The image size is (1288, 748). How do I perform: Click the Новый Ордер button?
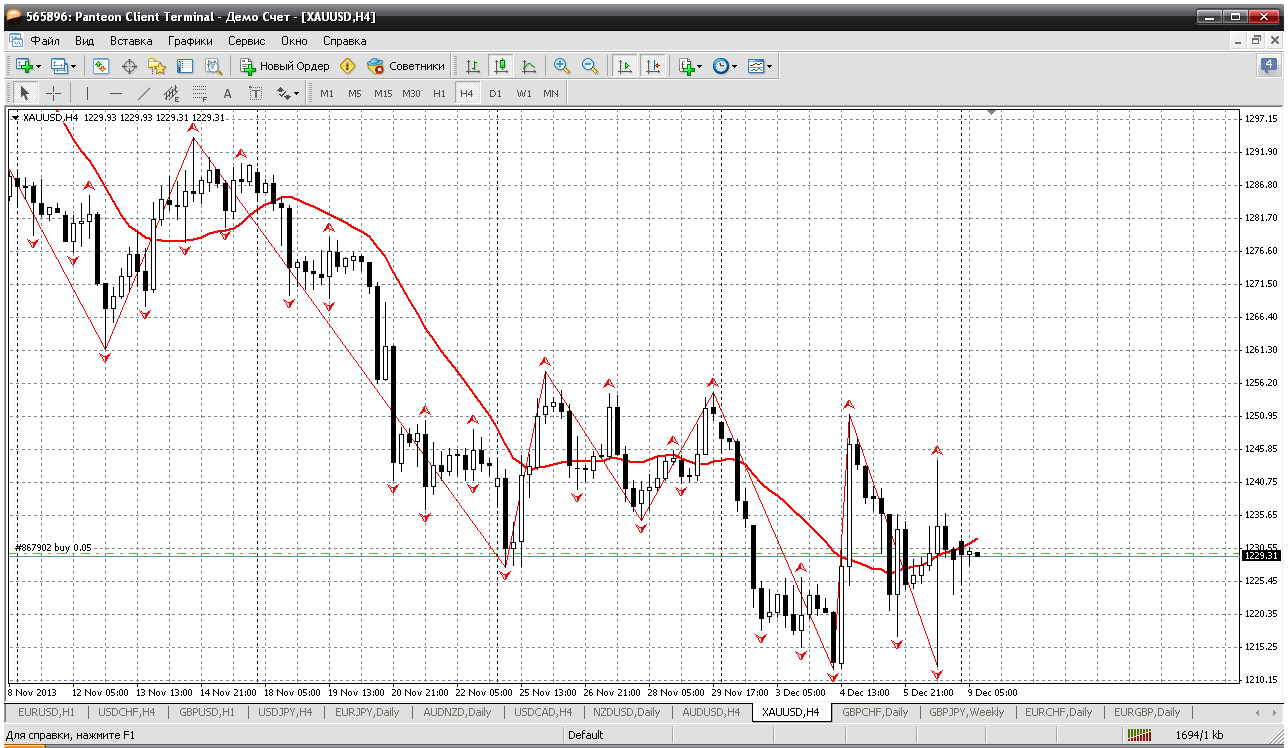(x=285, y=66)
